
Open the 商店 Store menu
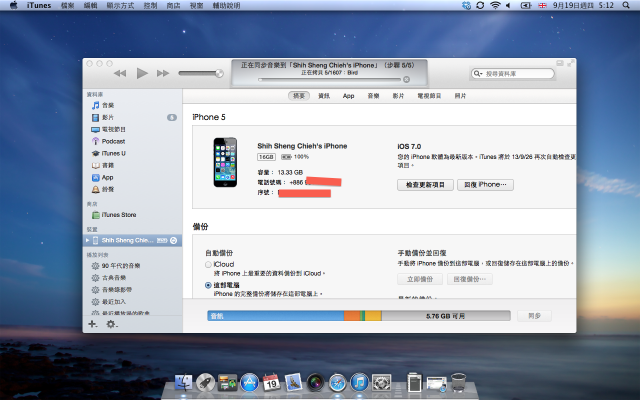pyautogui.click(x=173, y=5)
